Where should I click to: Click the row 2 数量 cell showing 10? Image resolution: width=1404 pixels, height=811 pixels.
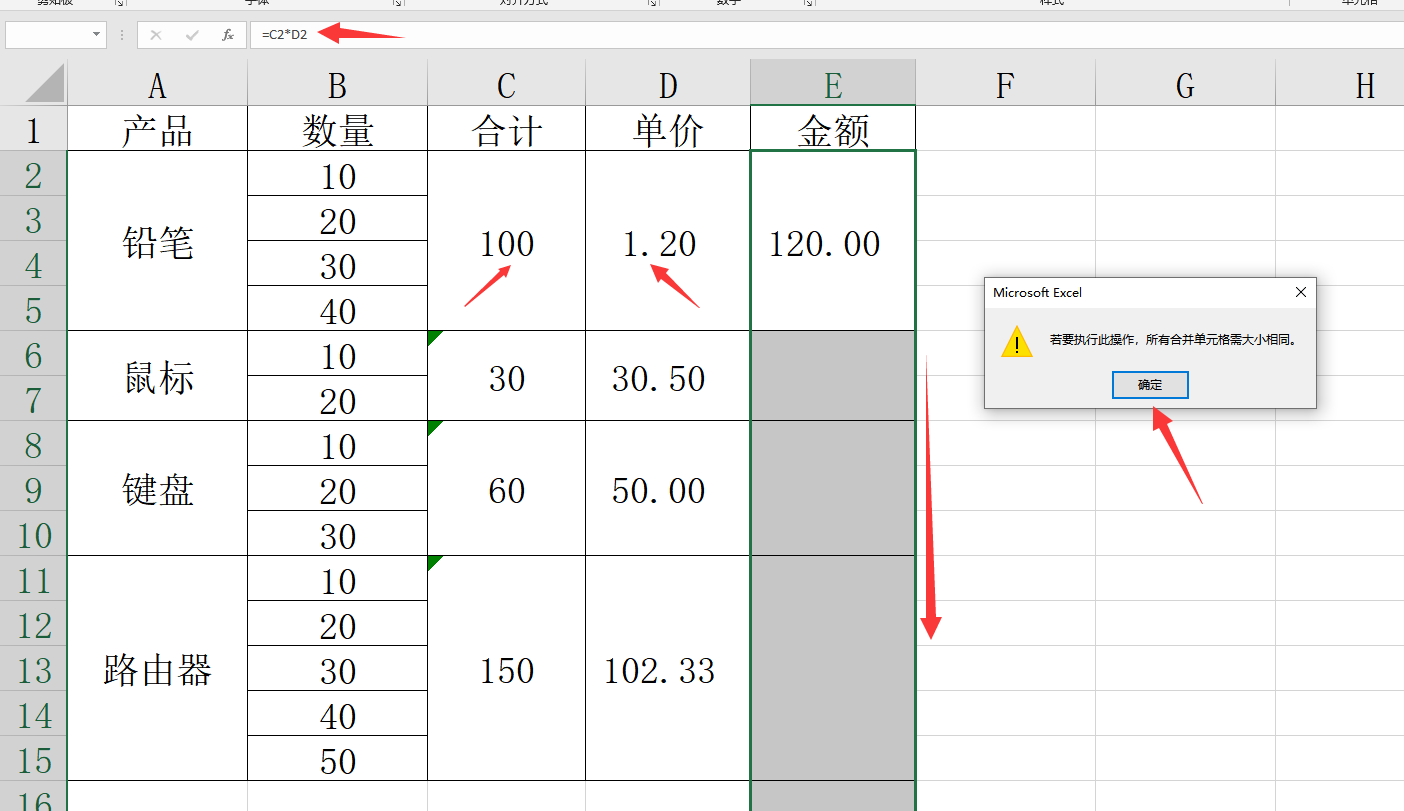click(x=337, y=173)
